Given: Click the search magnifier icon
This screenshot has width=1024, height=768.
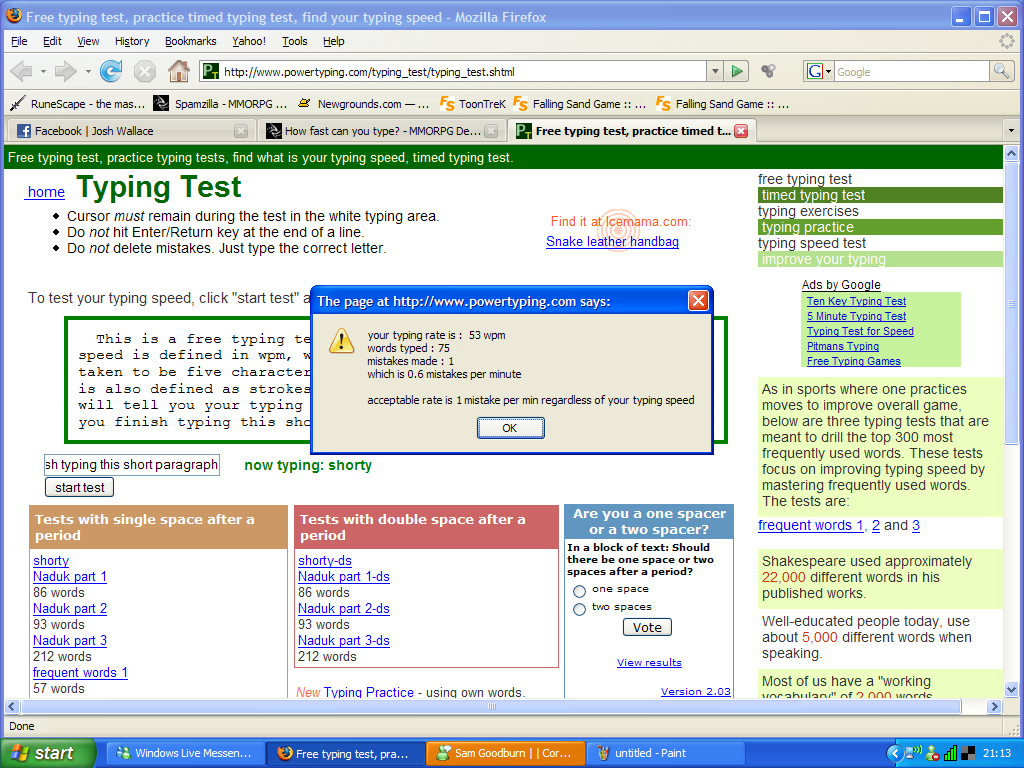Looking at the screenshot, I should (x=1001, y=71).
